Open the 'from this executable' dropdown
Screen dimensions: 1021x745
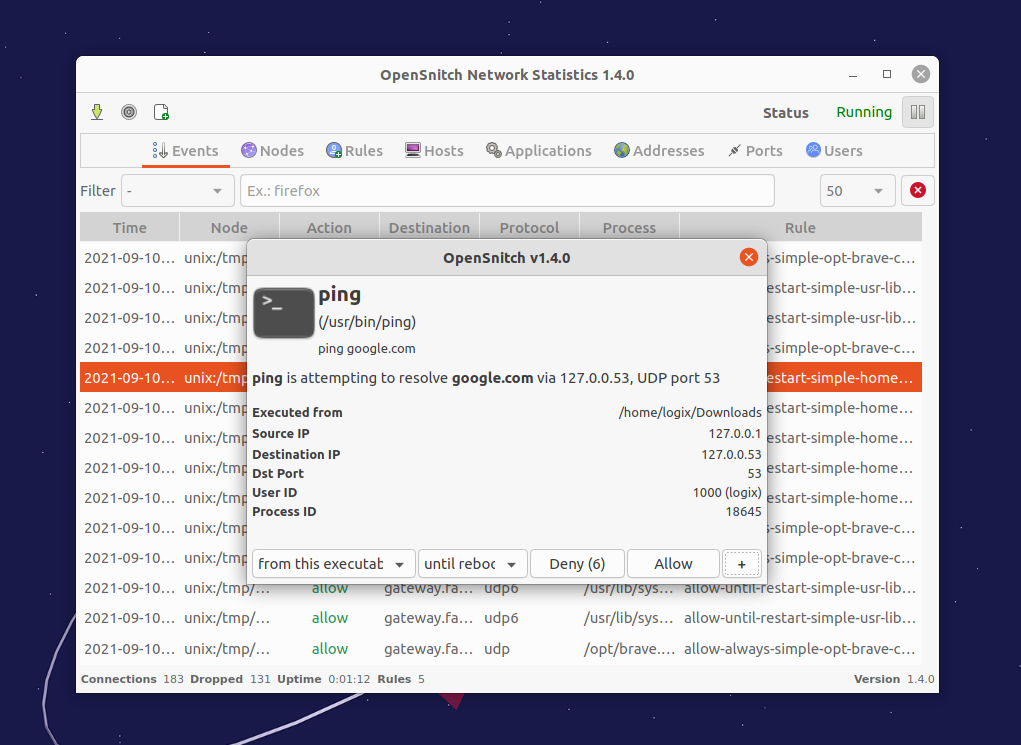click(333, 563)
